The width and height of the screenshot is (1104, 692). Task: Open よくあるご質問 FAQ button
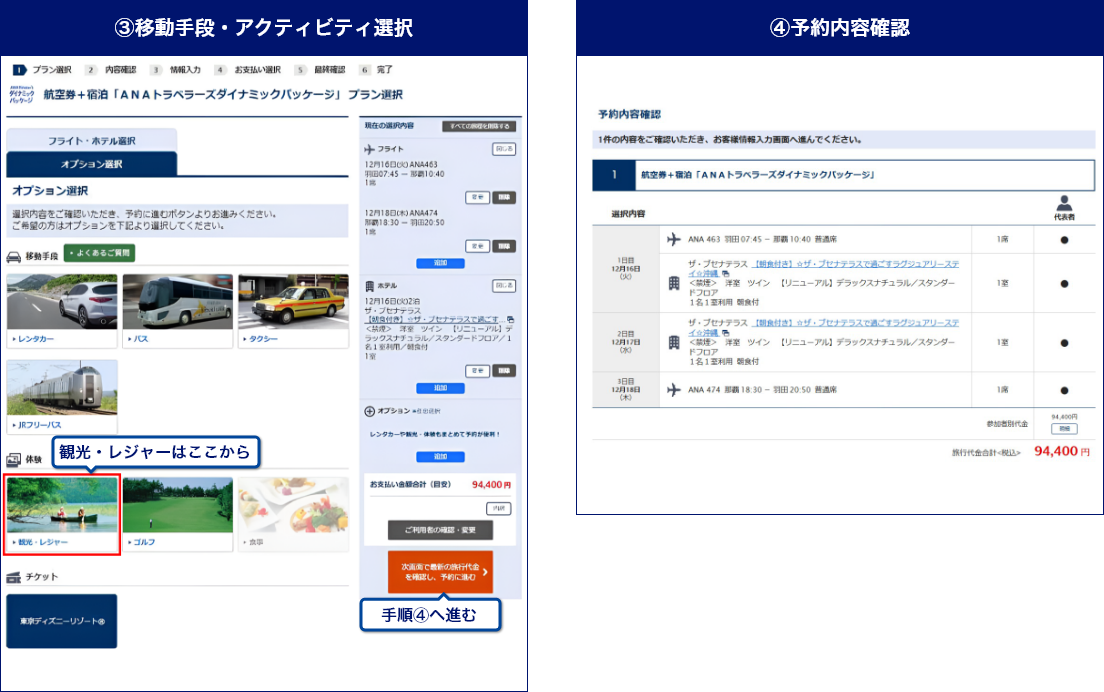click(x=99, y=254)
